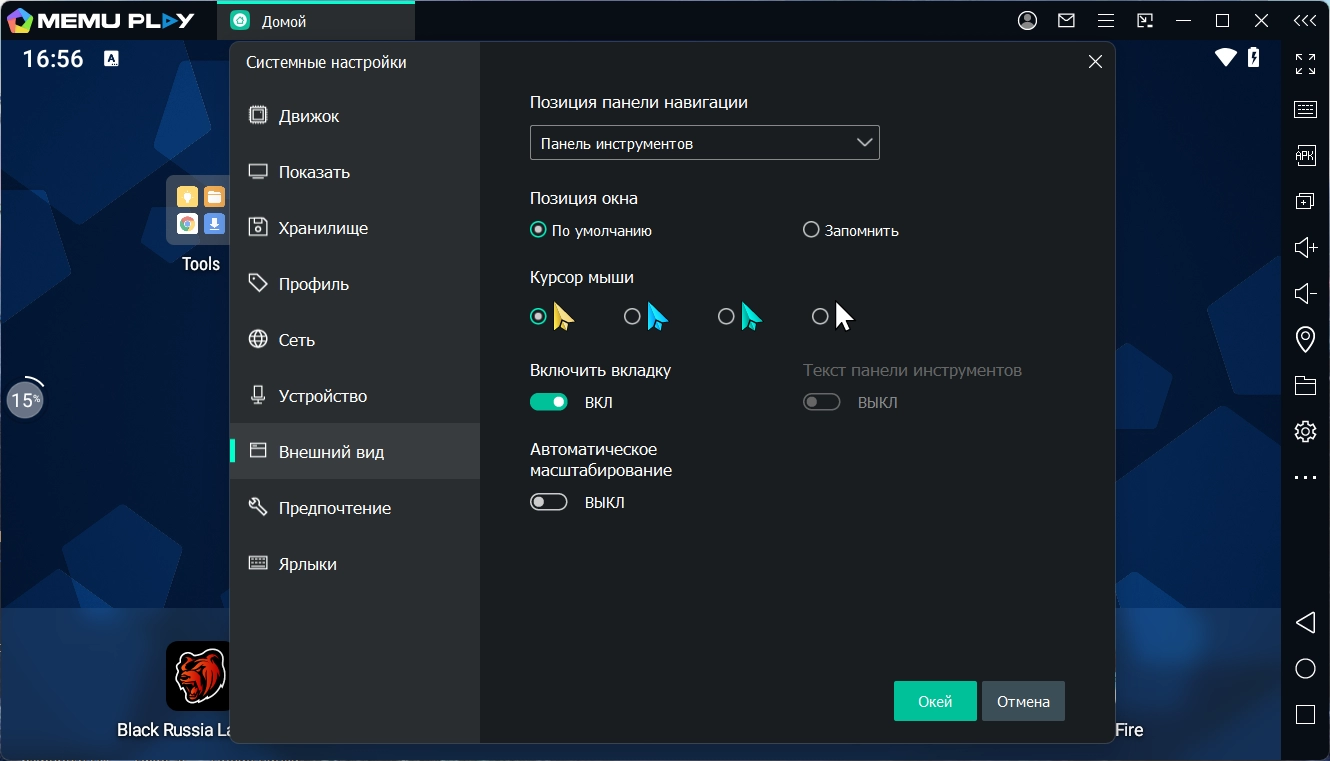This screenshot has height=761, width=1330.
Task: Choose the blue mouse cursor option
Action: (x=646, y=316)
